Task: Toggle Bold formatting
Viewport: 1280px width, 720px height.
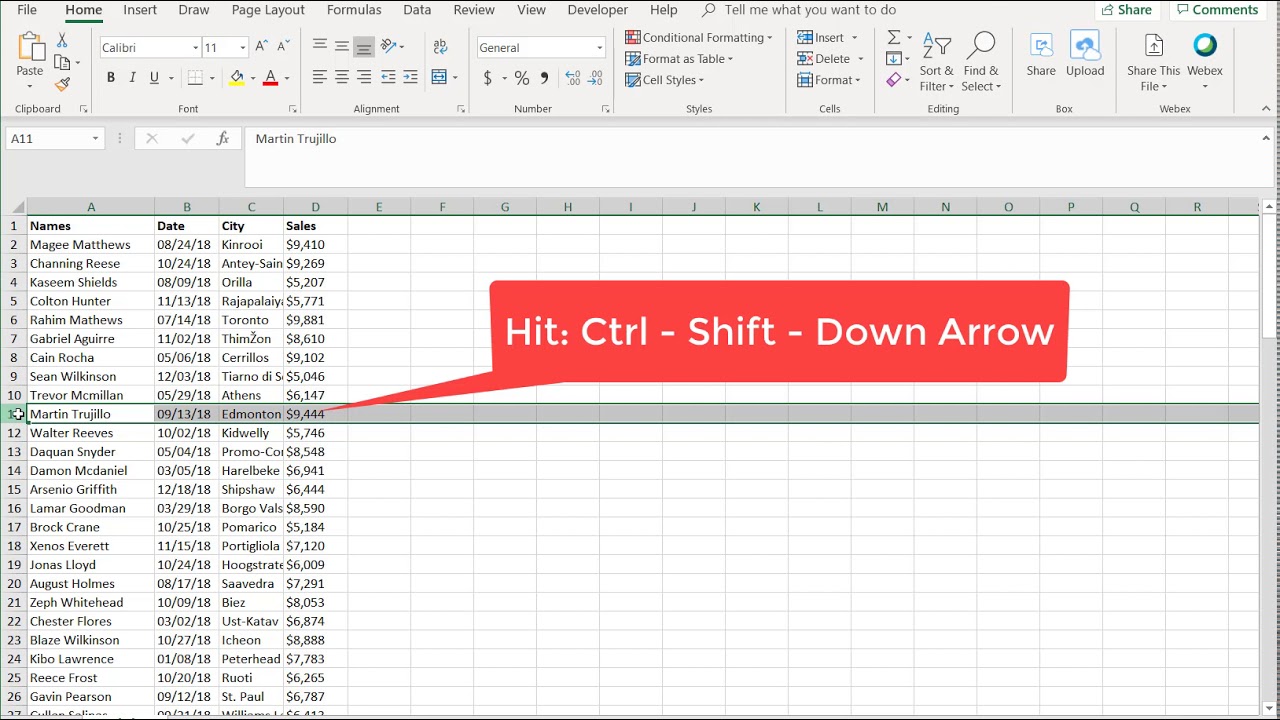Action: click(x=111, y=78)
